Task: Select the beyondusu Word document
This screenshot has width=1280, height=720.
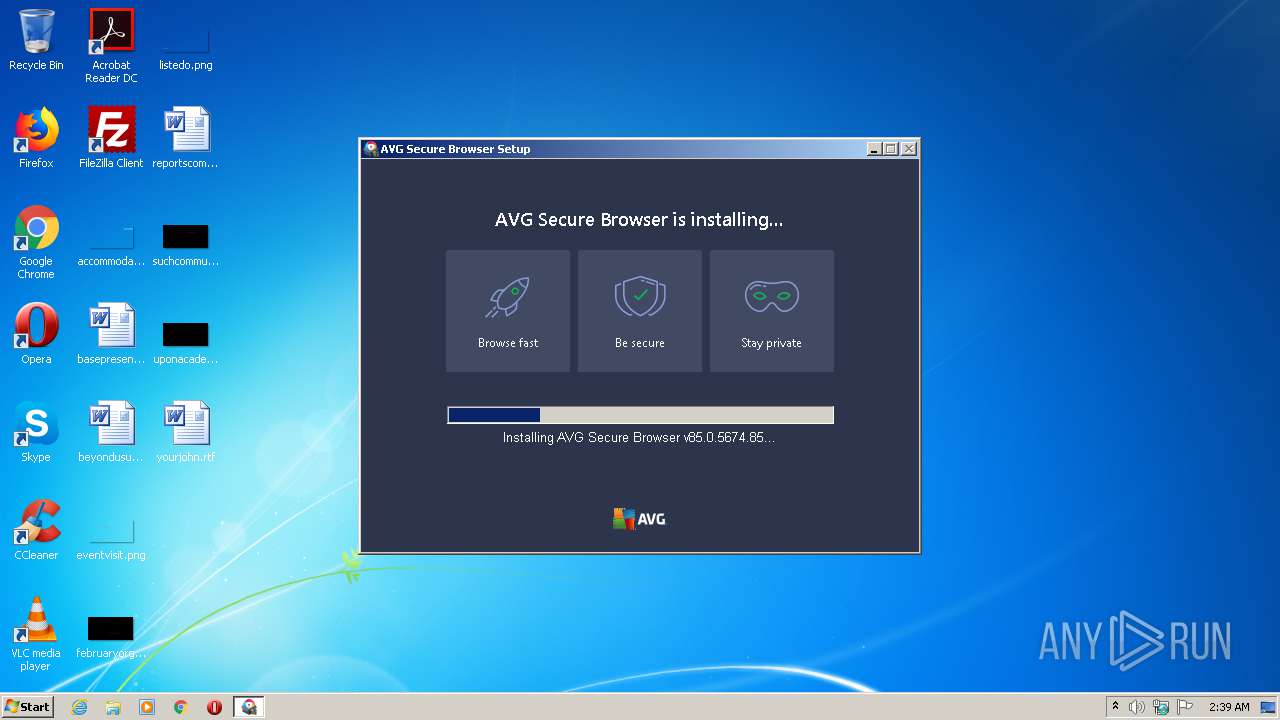Action: coord(111,432)
